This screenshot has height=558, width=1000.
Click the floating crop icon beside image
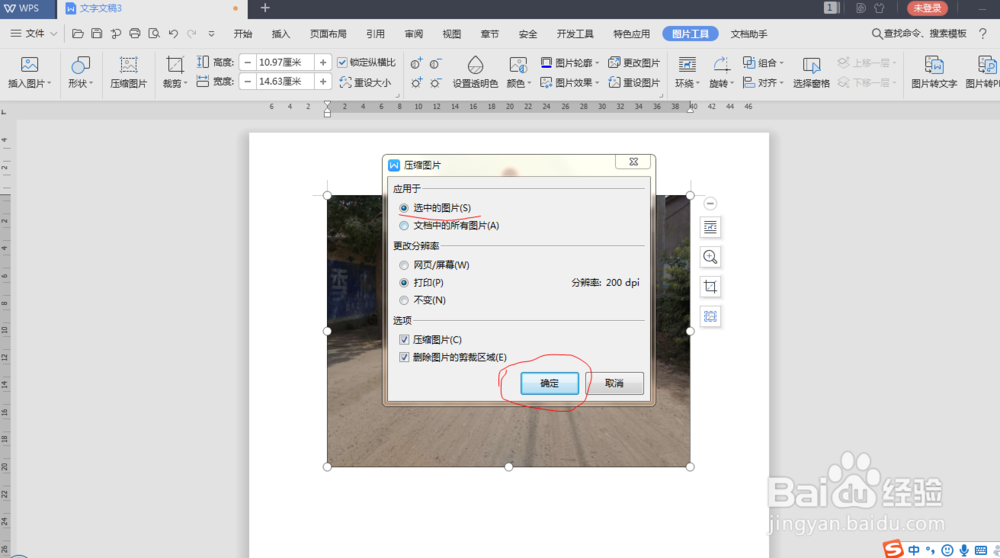pos(710,287)
